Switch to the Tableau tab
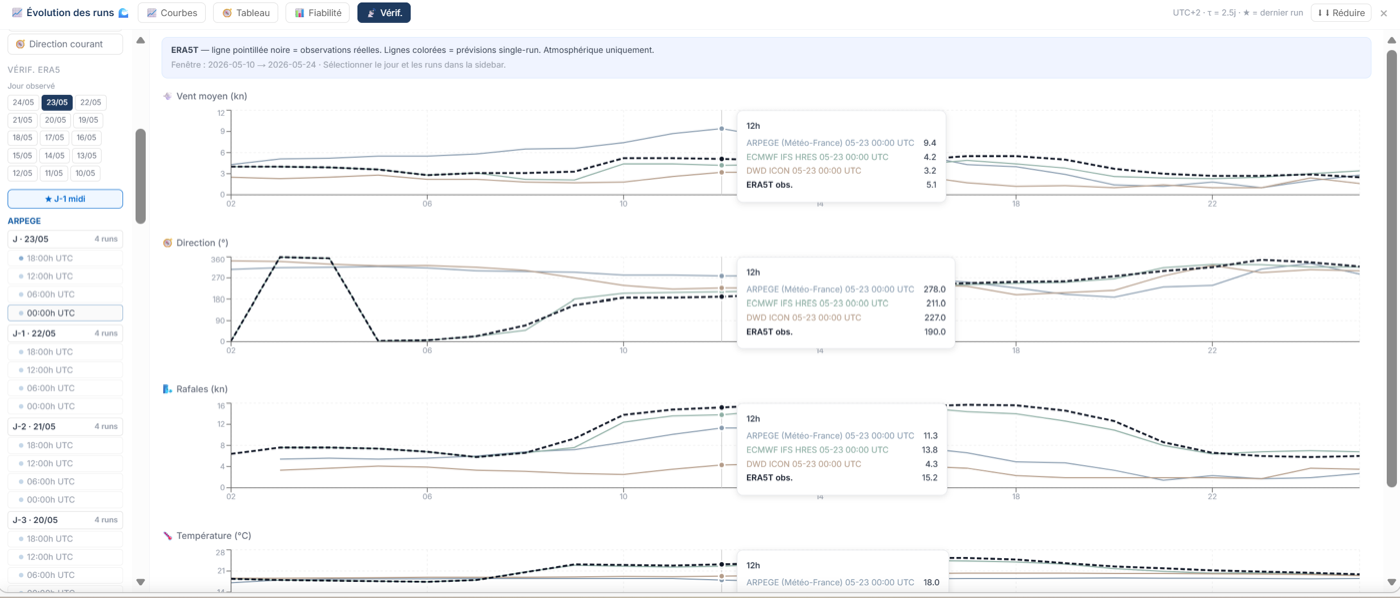 [246, 13]
